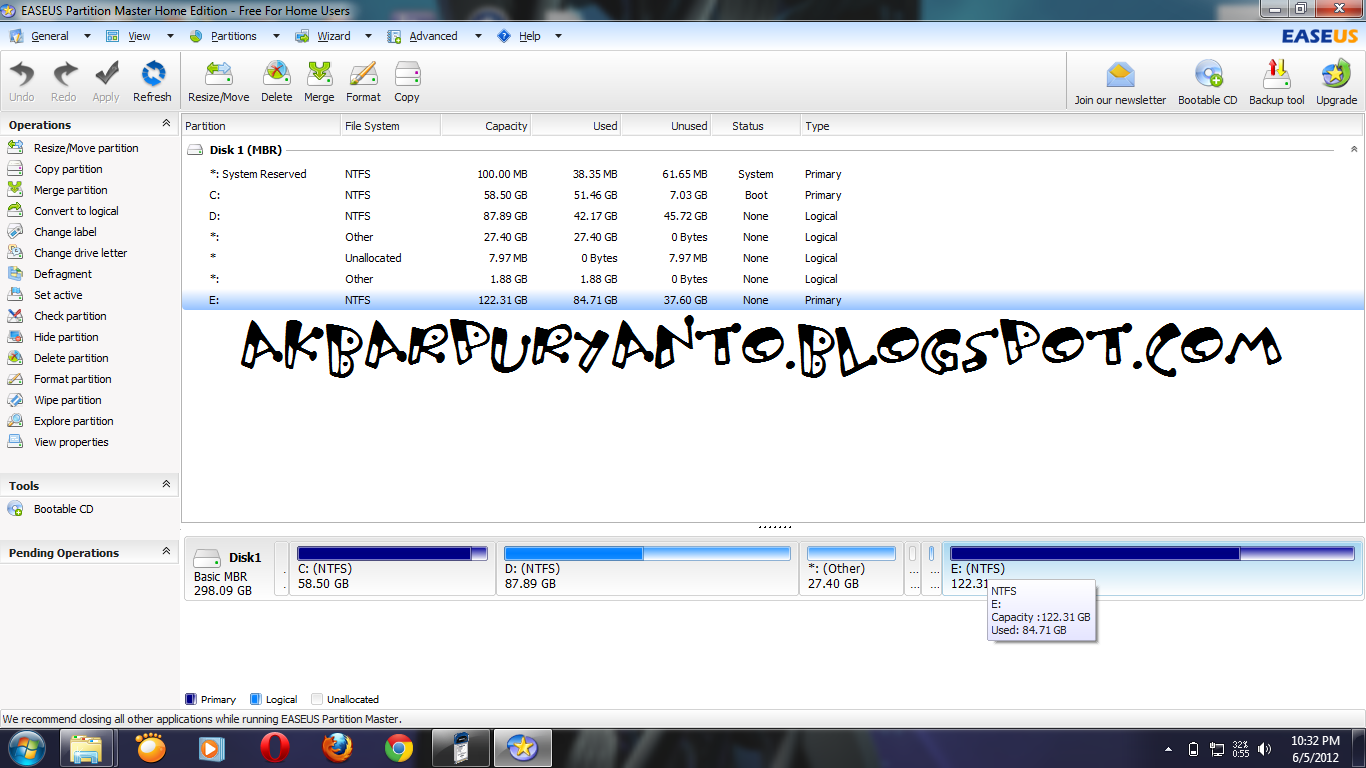Click the Upgrade star button
1366x768 pixels.
click(x=1336, y=80)
